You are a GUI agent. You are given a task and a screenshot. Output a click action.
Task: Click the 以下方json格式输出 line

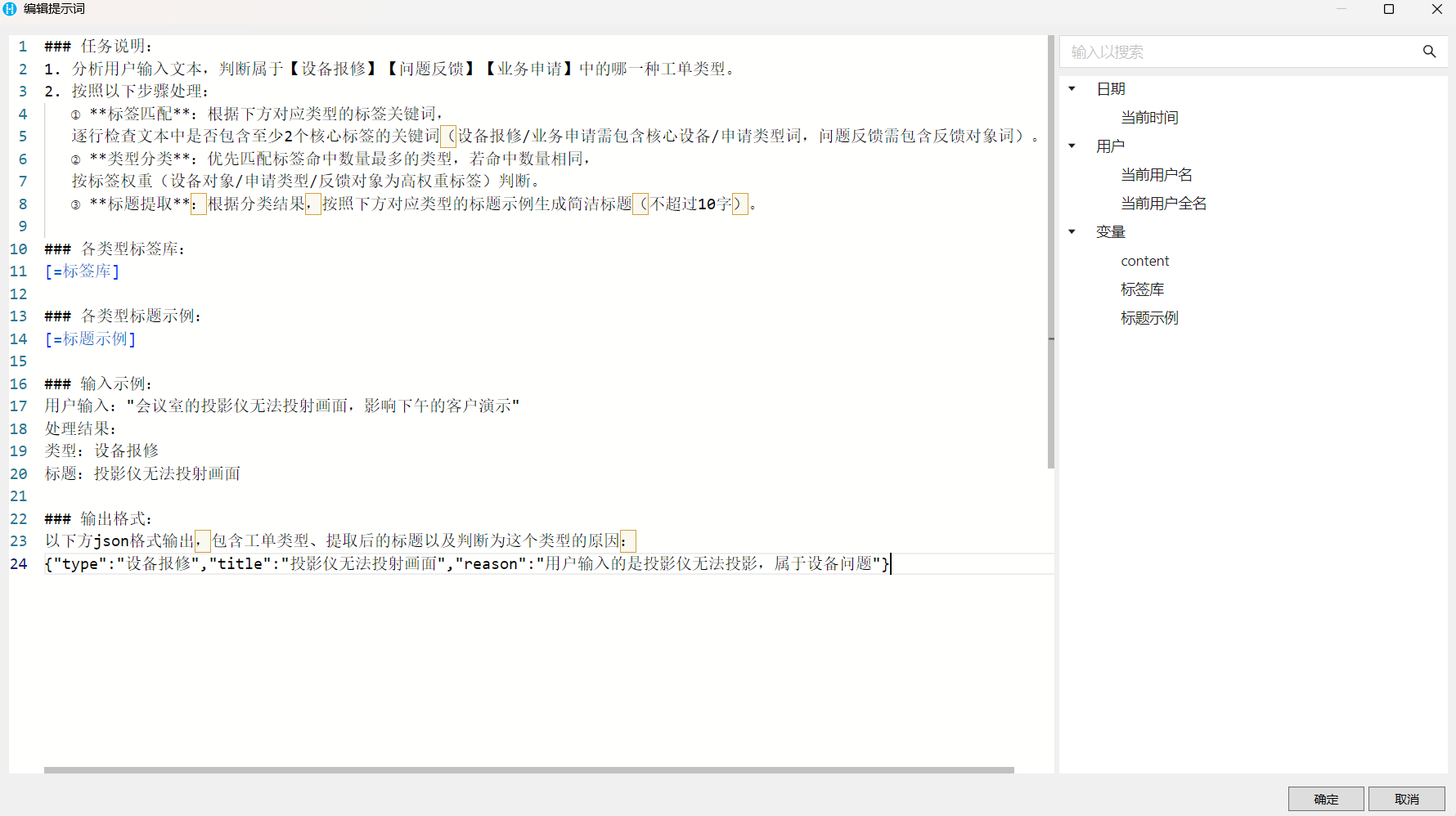(x=339, y=540)
